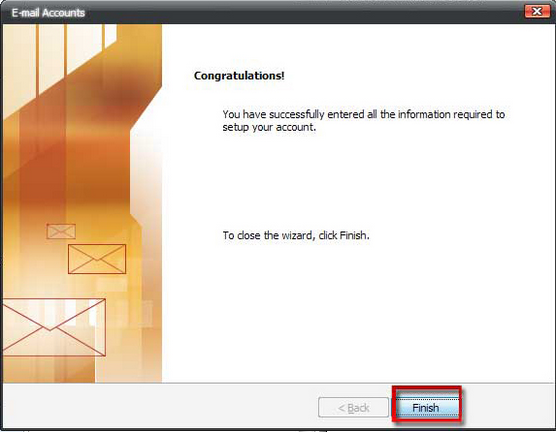Click the medium envelope icon in banner
The width and height of the screenshot is (556, 432).
[97, 259]
